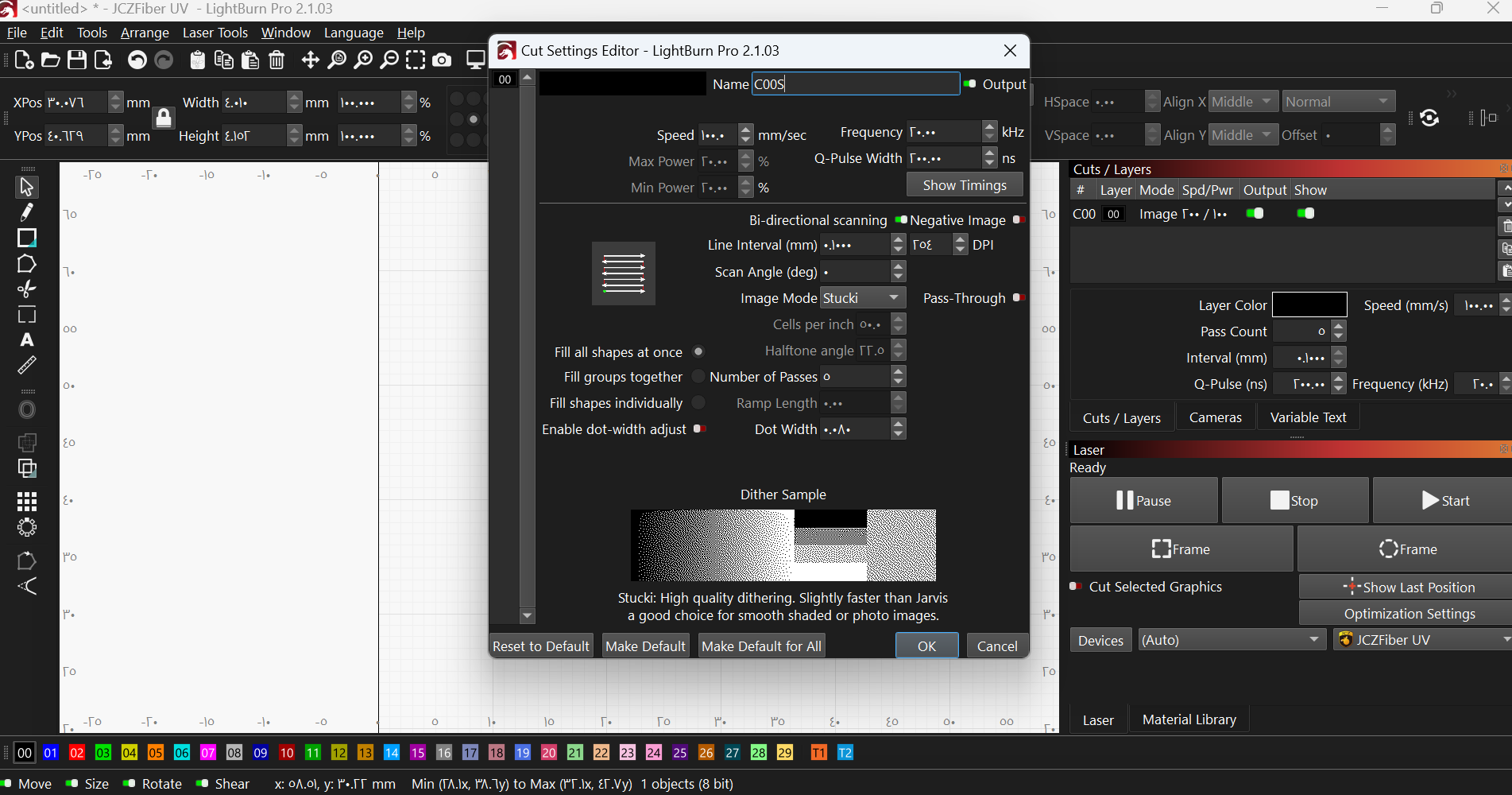Screen dimensions: 1512x795
Task: Open the Laser Tools menu
Action: pos(215,33)
